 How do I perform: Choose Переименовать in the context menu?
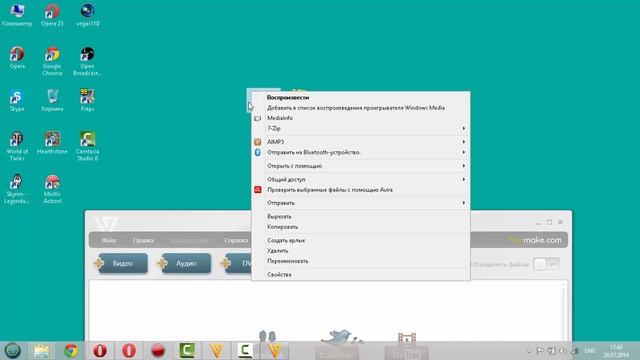tap(361, 261)
